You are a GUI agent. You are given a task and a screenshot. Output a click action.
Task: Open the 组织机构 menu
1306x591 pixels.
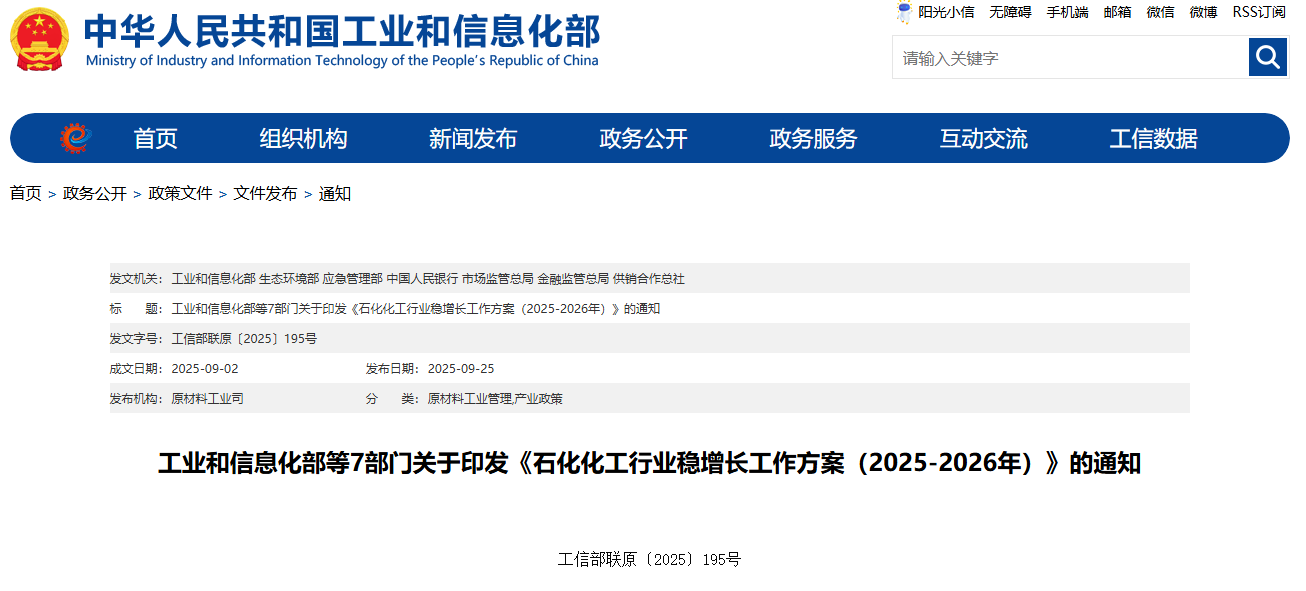(302, 138)
